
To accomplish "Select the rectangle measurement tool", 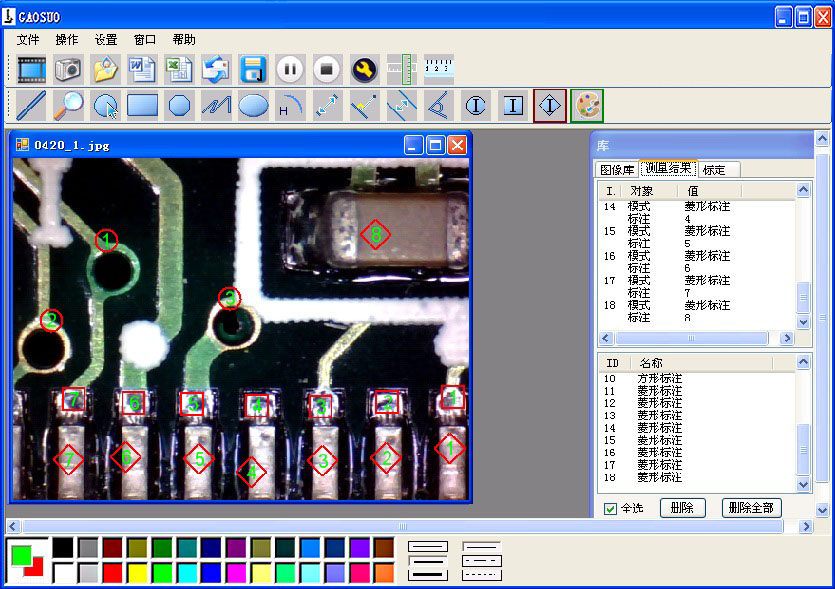I will tap(142, 105).
